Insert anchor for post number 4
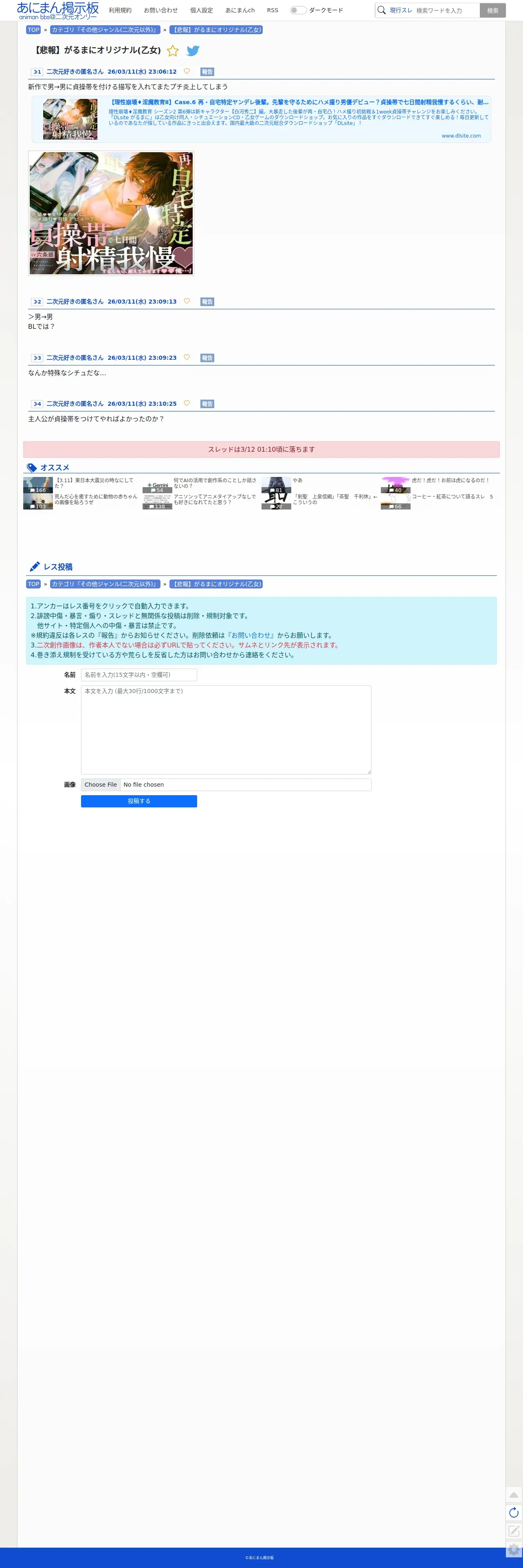The width and height of the screenshot is (523, 1568). click(37, 404)
